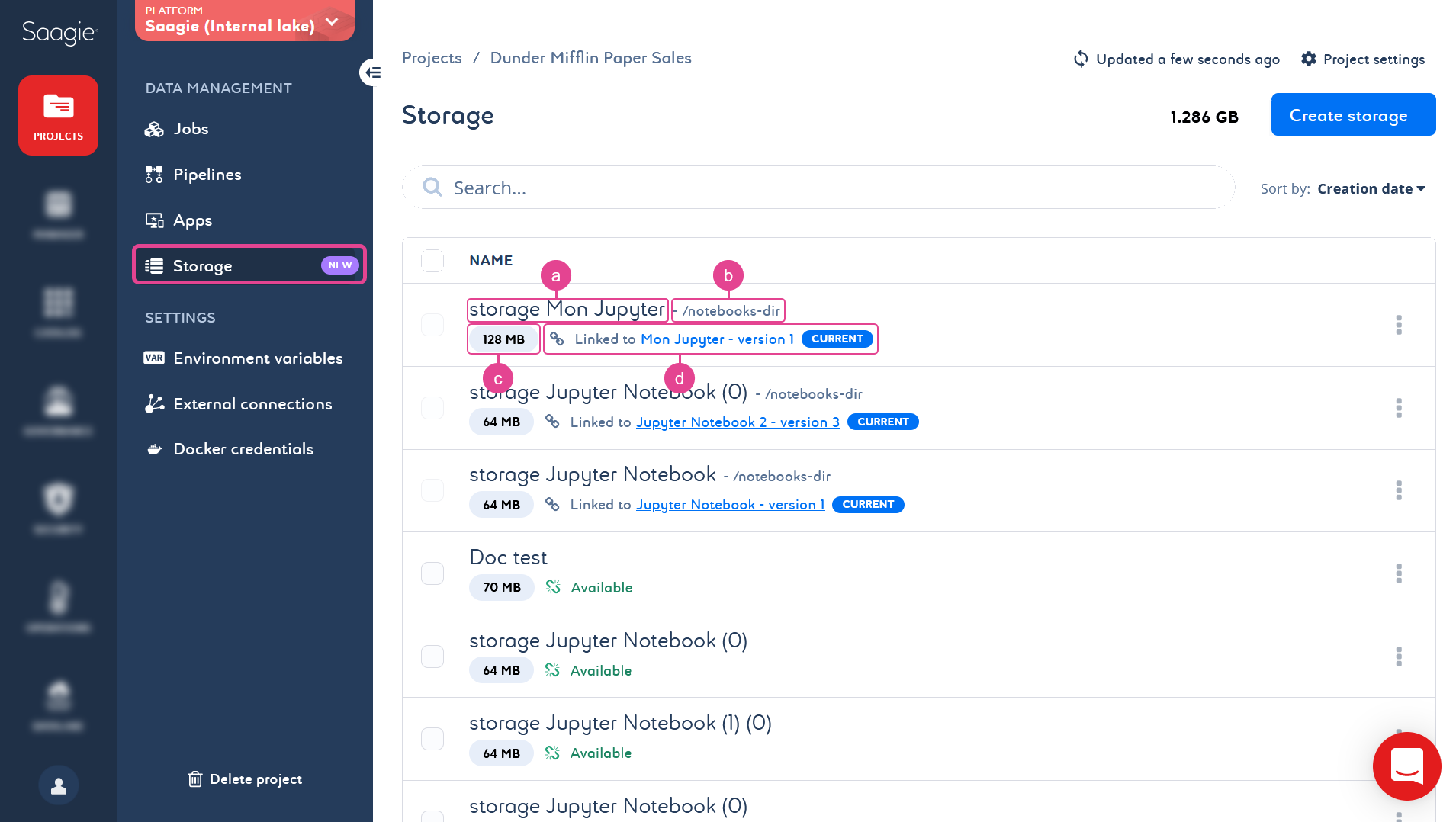Viewport: 1456px width, 822px height.
Task: Click the Doc test storage name
Action: 508,557
